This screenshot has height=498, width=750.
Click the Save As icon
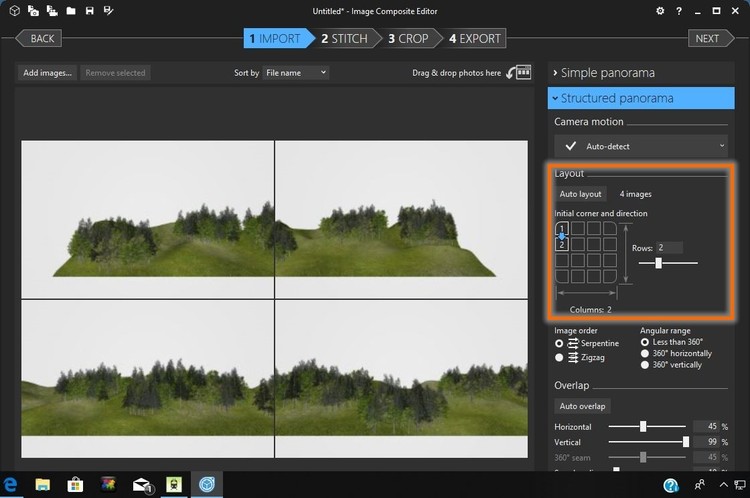pos(108,11)
